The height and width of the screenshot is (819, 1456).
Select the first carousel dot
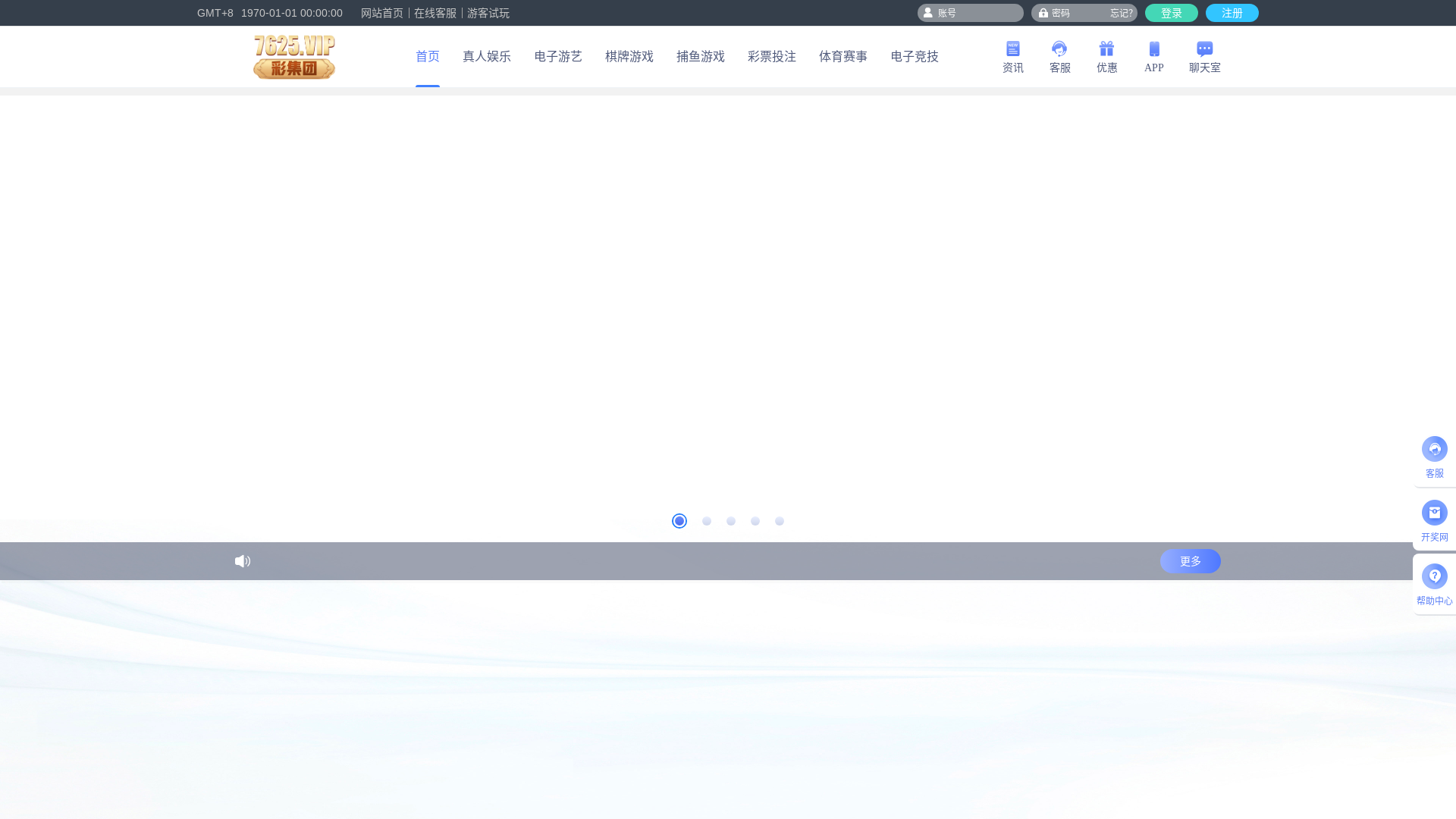point(679,521)
